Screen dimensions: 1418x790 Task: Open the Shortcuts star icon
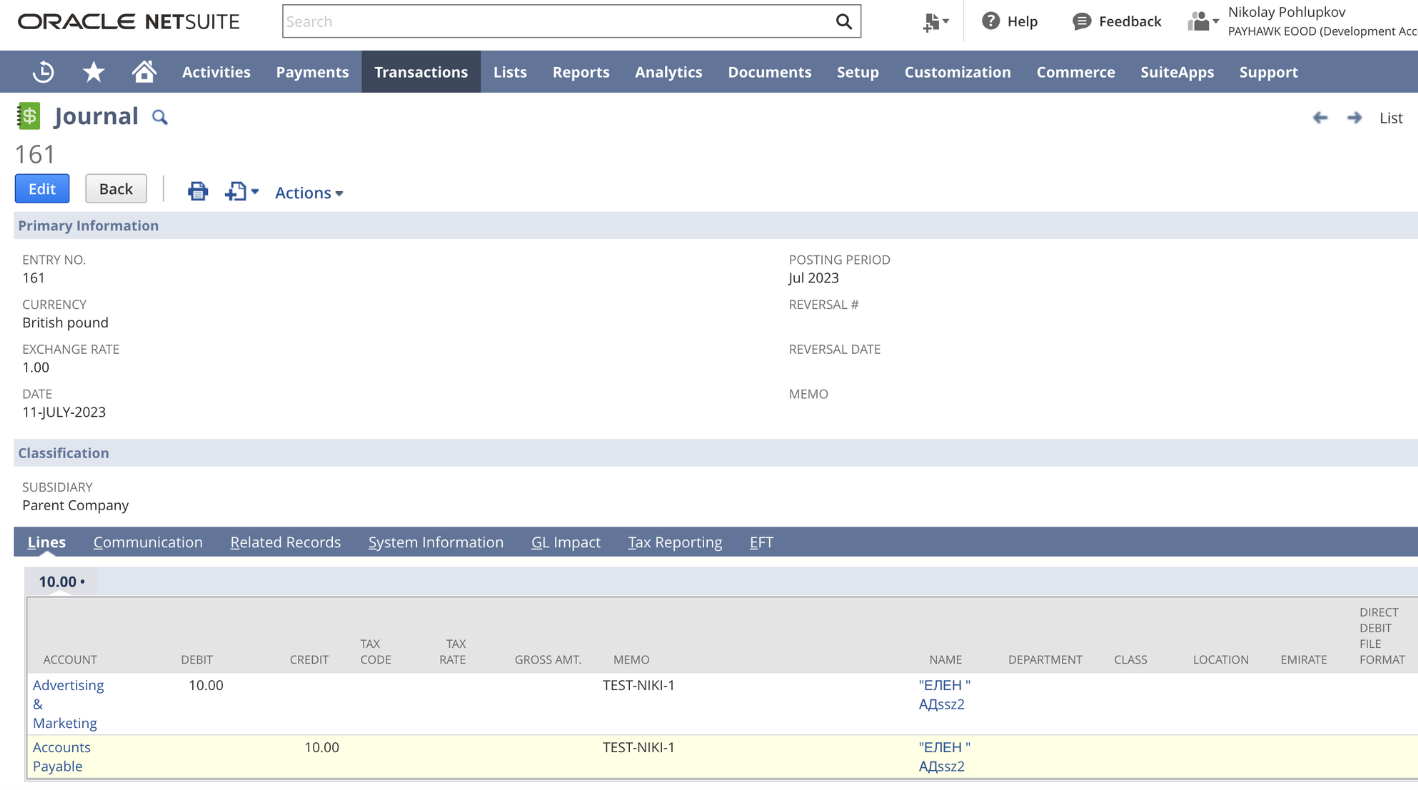94,72
